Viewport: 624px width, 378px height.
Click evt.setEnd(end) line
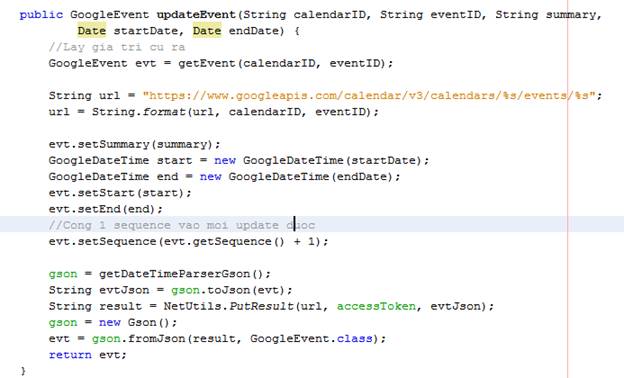tap(106, 209)
